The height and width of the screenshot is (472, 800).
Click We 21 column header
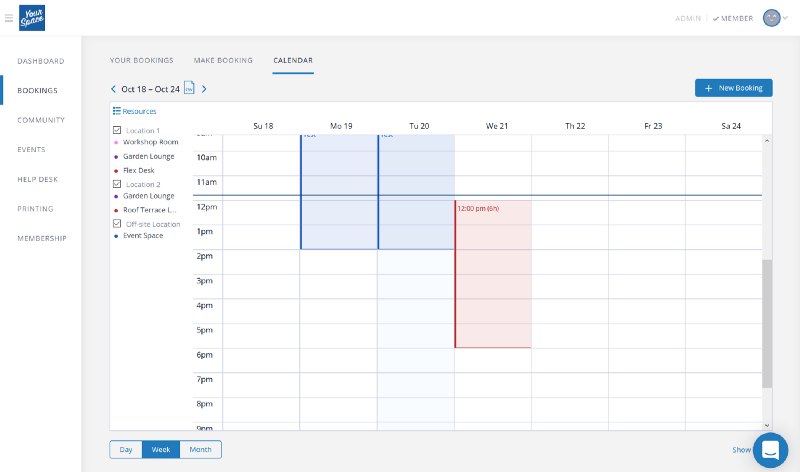(x=496, y=126)
